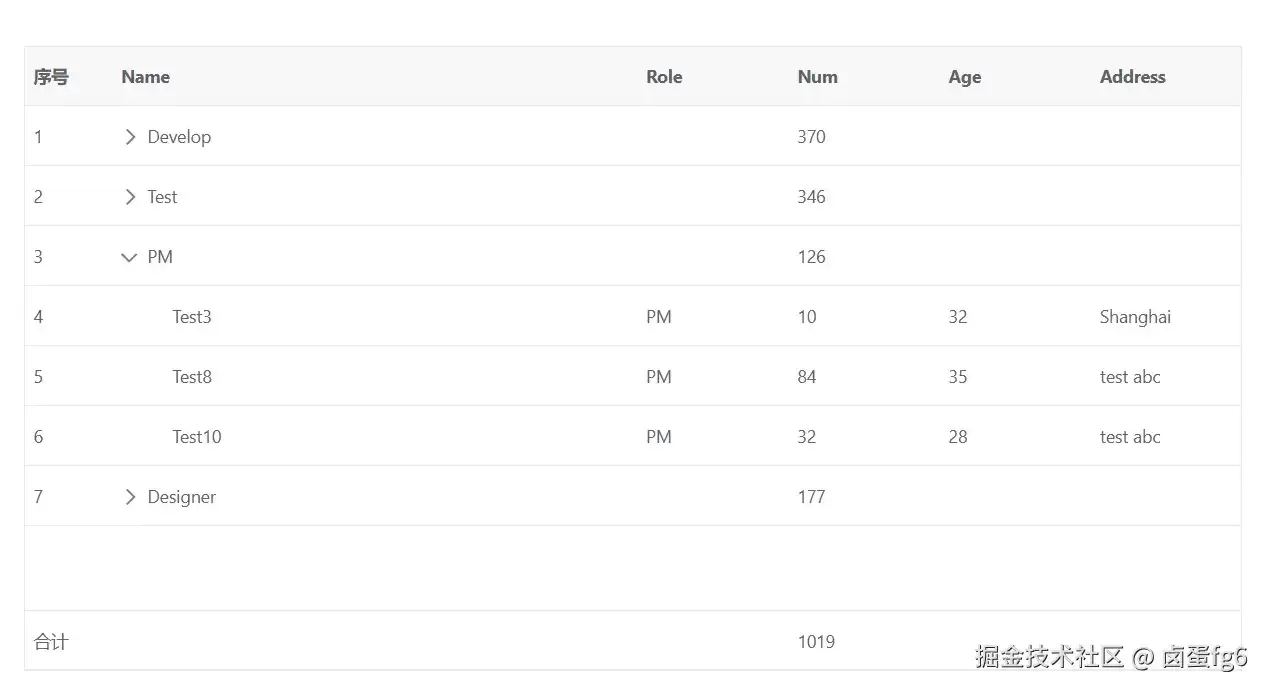Click the Shanghai address cell
The image size is (1268, 693).
1135,317
